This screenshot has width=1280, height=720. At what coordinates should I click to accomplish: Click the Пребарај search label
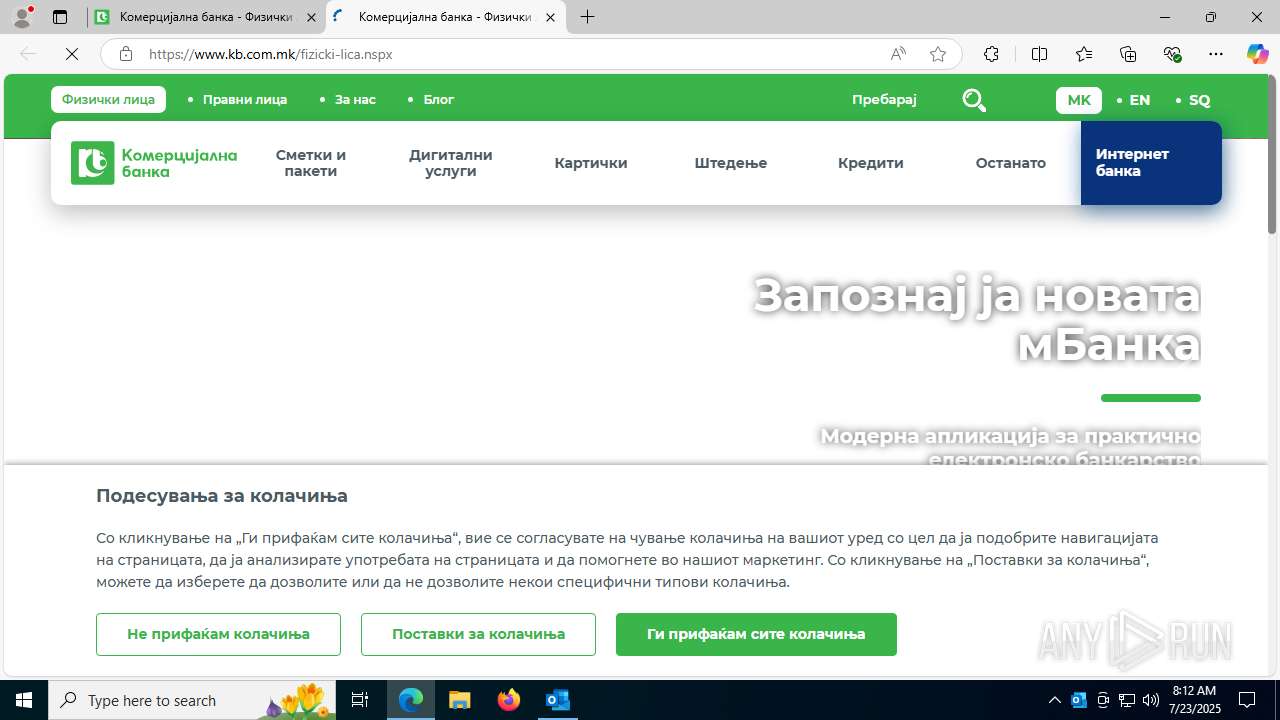(x=884, y=99)
